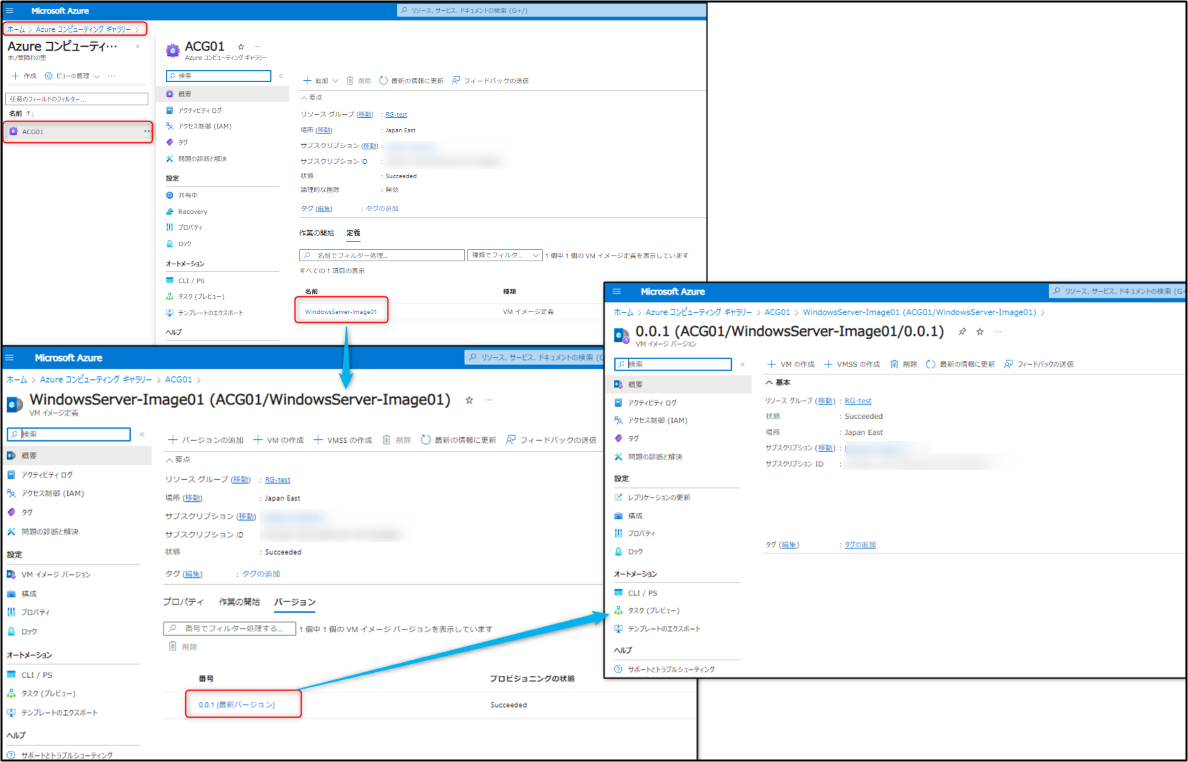Switch to the 作業の開始 tab in the WindowsServer-Image01 window
The image size is (1188, 762).
[239, 602]
